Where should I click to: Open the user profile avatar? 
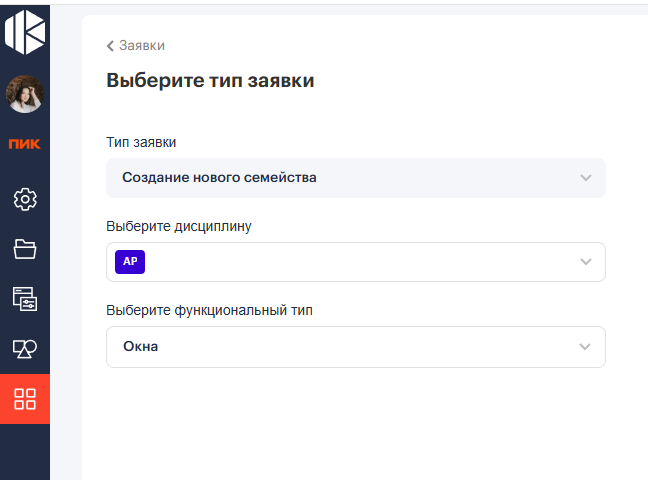(x=25, y=94)
